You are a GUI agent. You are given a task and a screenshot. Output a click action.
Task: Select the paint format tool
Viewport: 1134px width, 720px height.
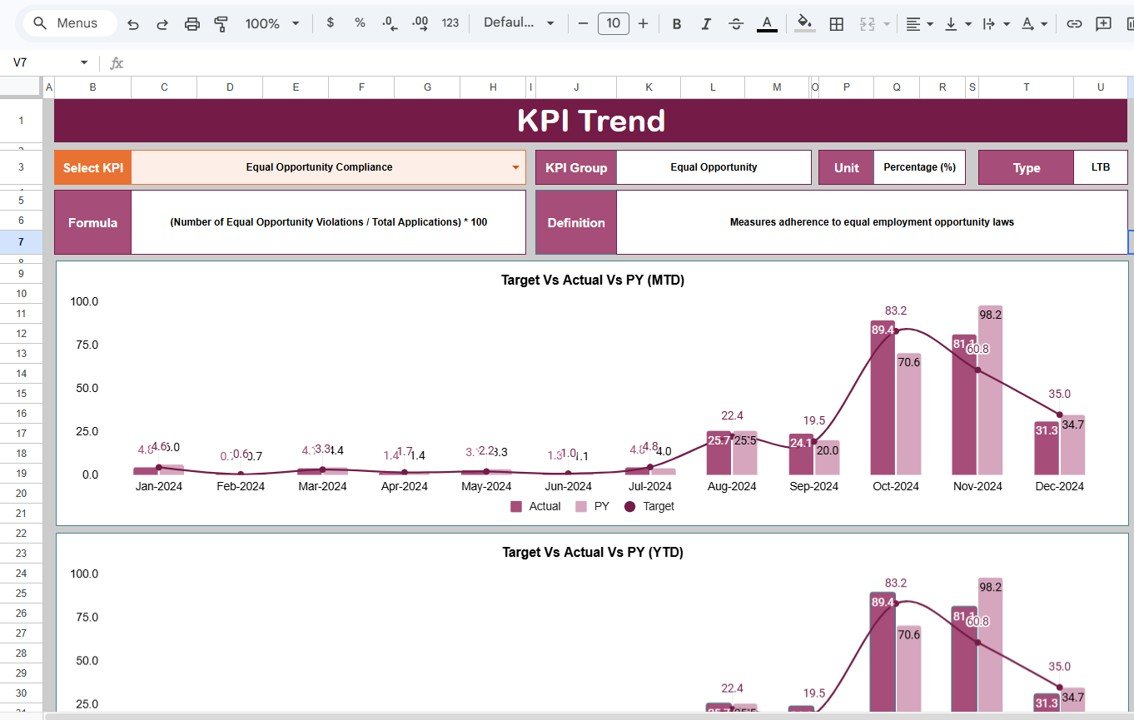click(221, 22)
